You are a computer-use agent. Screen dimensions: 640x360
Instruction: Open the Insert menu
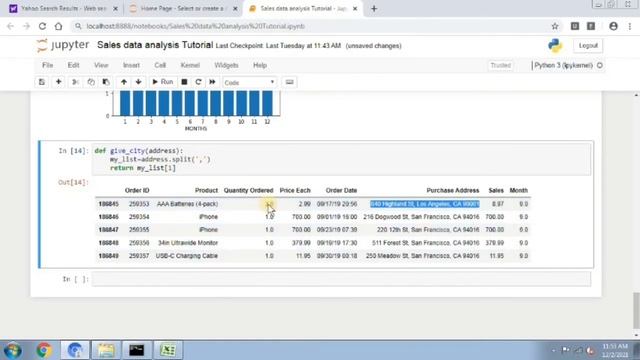(x=131, y=65)
